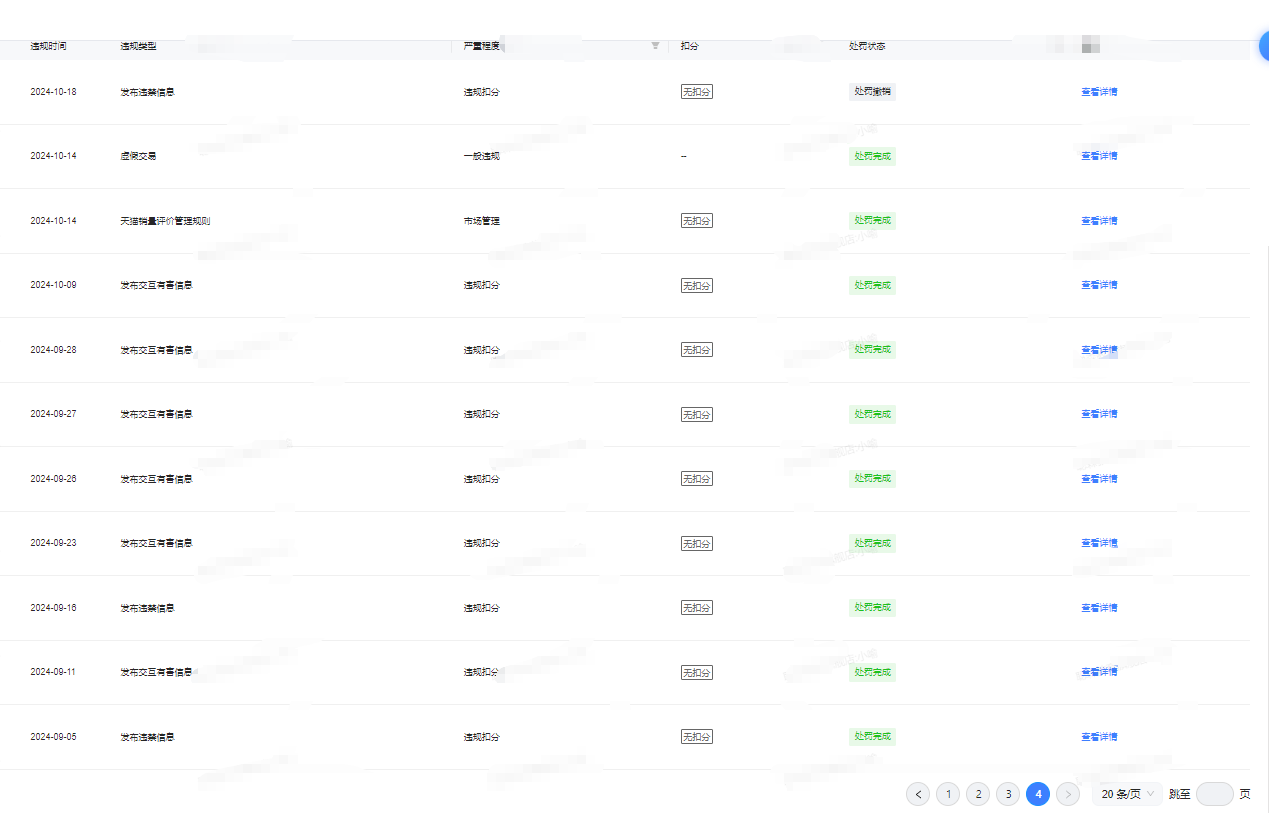The image size is (1269, 813).
Task: Click the 2024-10-18 date cell
Action: [53, 92]
